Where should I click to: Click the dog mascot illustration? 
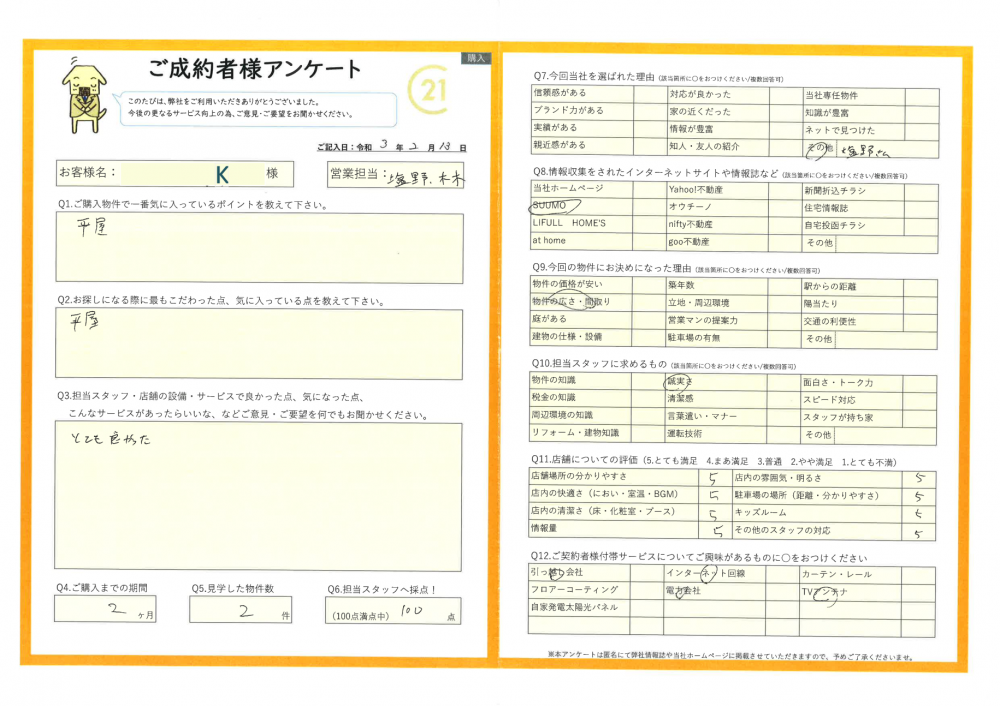coord(86,92)
